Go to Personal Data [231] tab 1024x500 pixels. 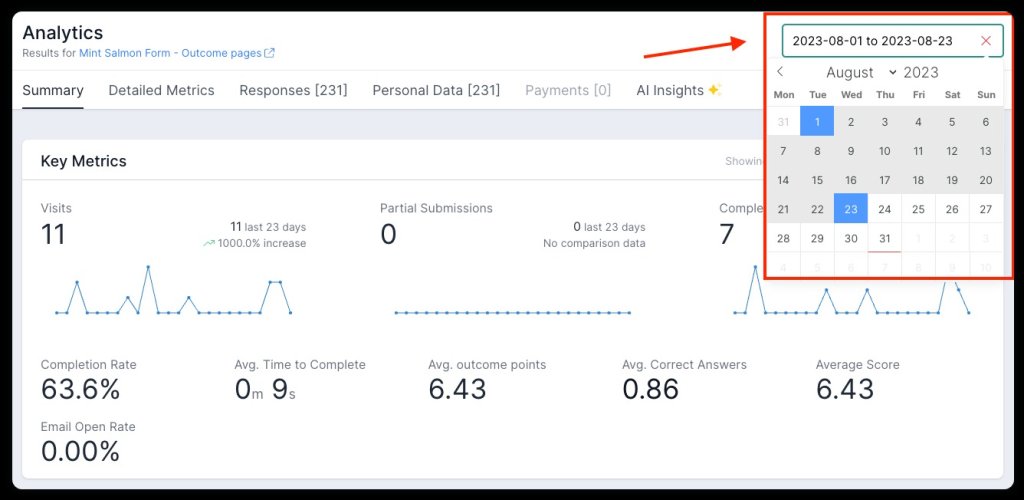pos(436,90)
